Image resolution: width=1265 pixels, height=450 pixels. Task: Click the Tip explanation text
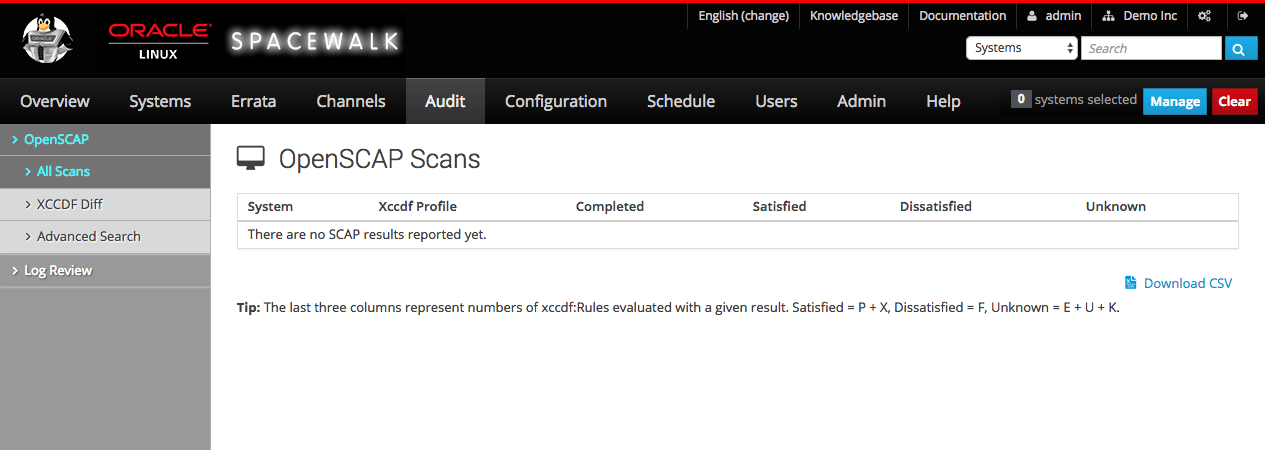coord(678,308)
